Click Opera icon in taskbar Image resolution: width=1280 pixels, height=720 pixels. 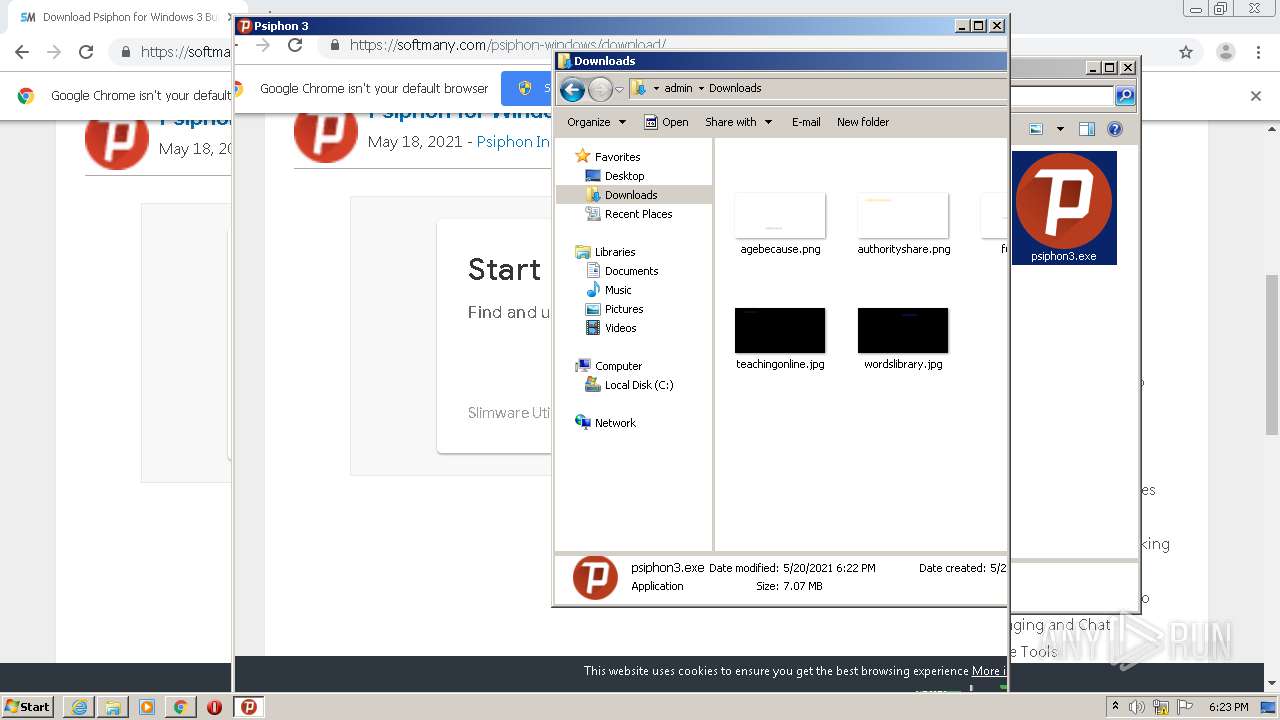[214, 707]
